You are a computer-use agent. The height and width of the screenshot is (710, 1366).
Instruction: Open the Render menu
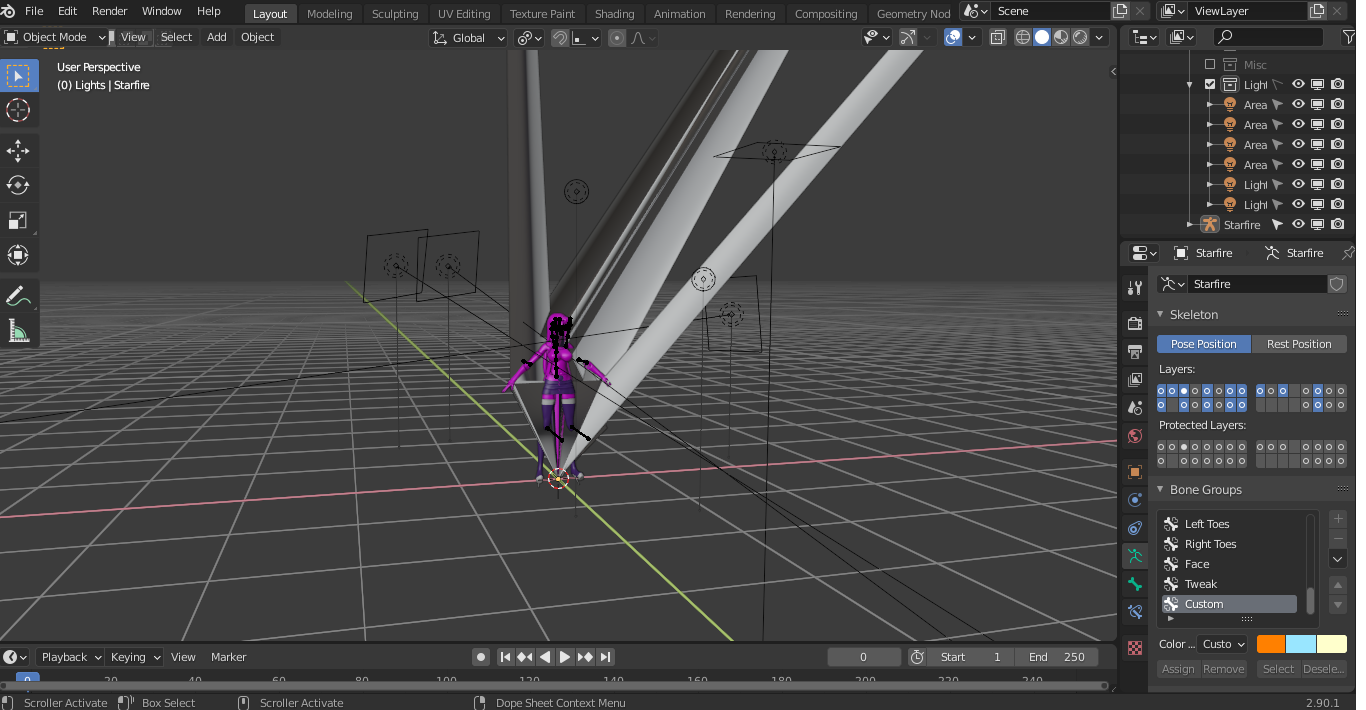tap(109, 11)
